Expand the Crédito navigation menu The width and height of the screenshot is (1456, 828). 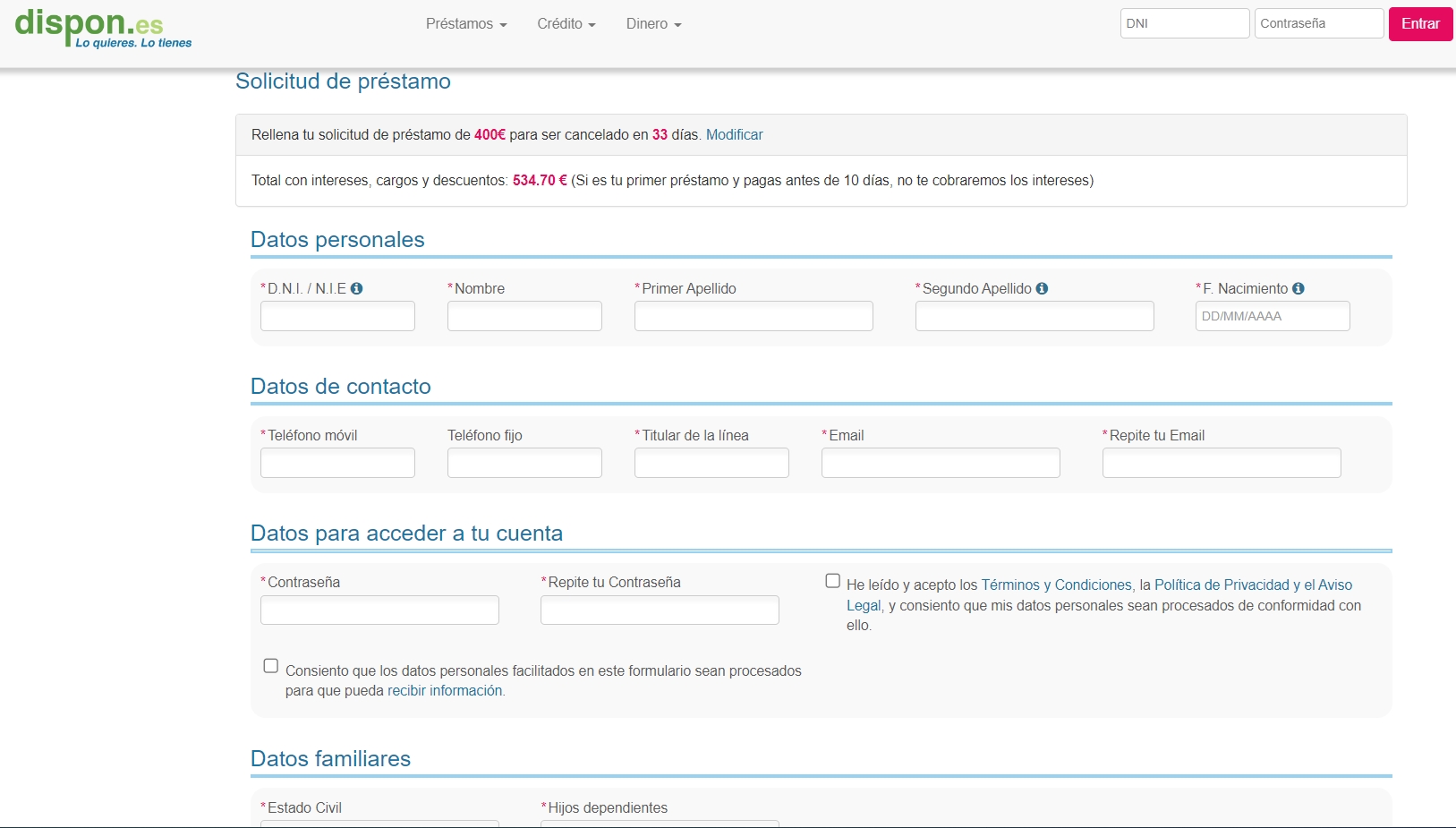tap(566, 24)
